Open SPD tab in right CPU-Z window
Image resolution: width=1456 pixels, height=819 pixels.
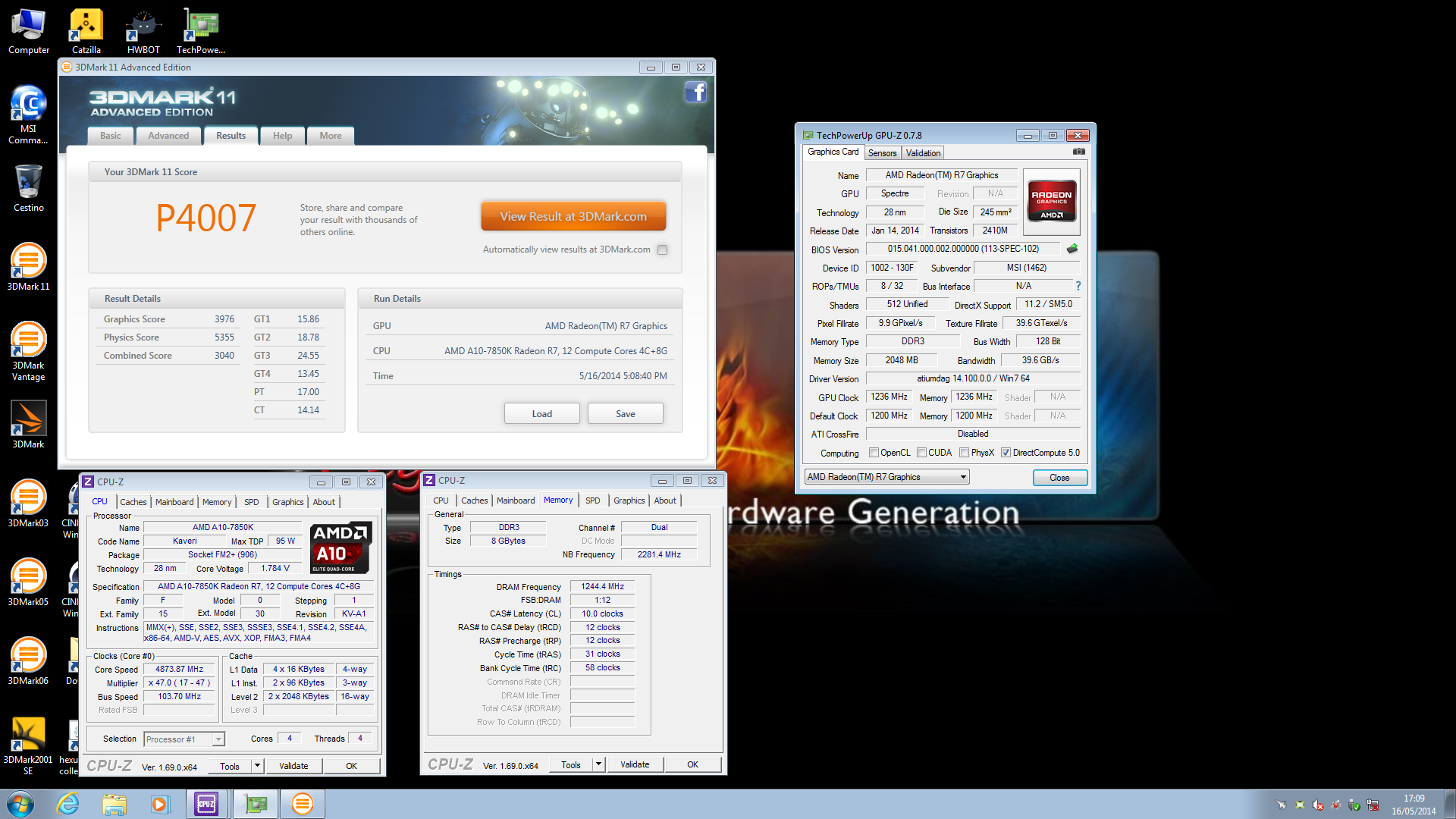point(593,500)
